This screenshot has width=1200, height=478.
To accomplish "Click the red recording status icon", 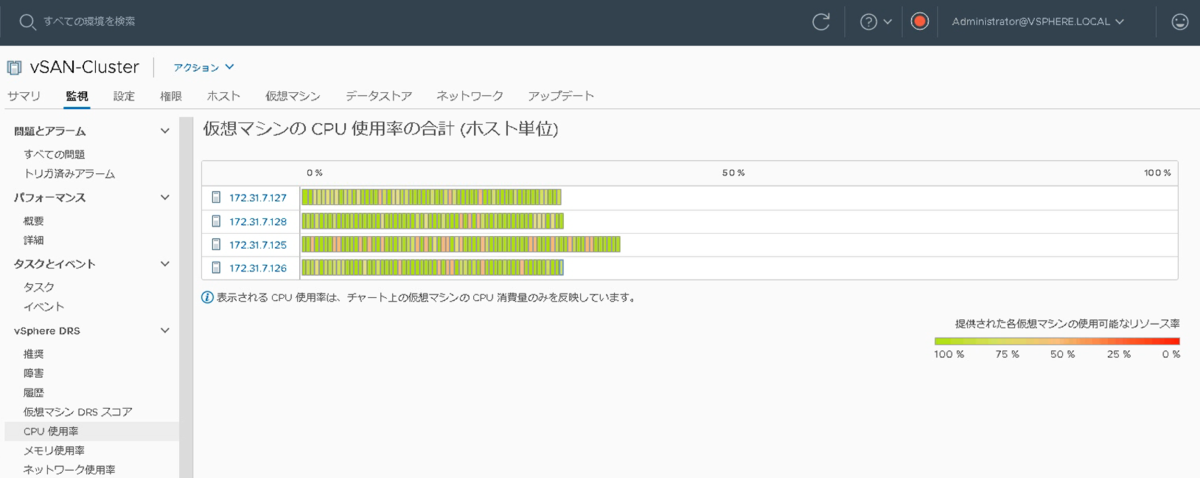I will point(920,21).
